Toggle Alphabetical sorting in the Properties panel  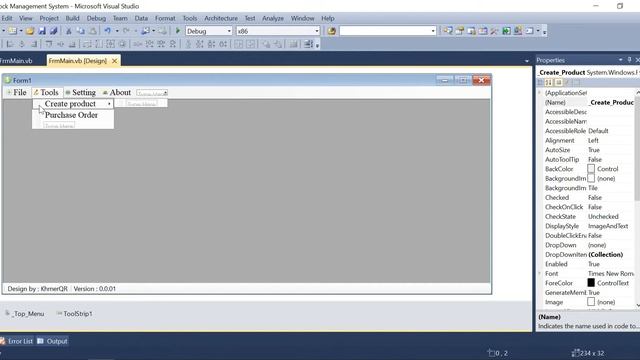(x=549, y=82)
